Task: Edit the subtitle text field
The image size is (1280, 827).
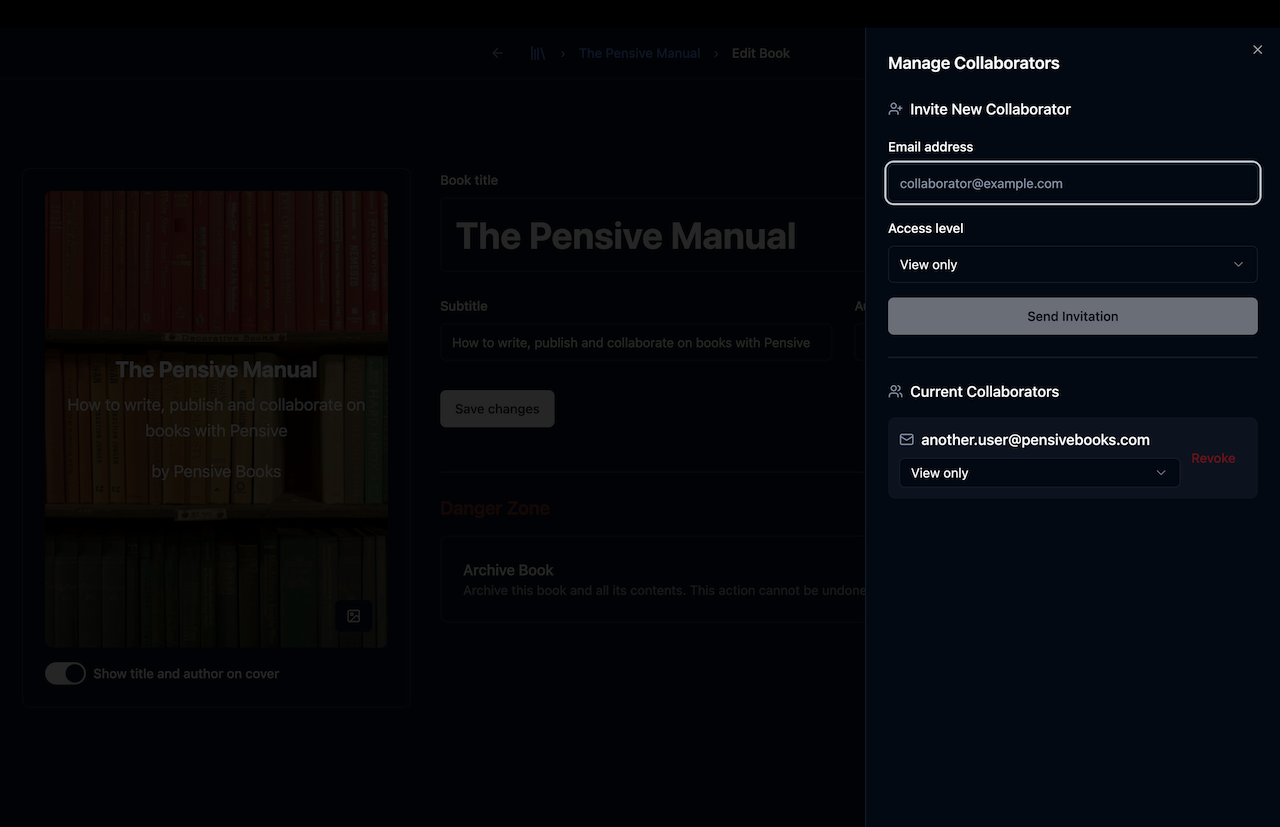Action: [x=636, y=343]
